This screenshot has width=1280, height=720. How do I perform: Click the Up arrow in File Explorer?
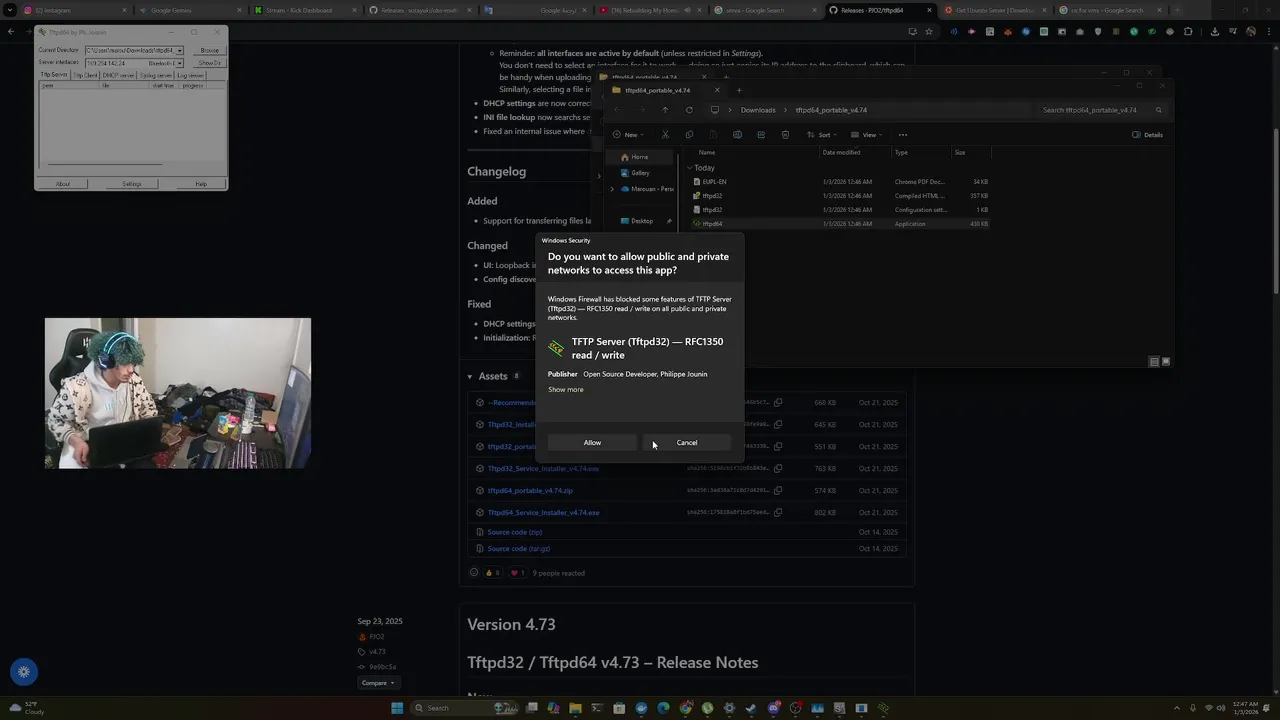point(665,110)
